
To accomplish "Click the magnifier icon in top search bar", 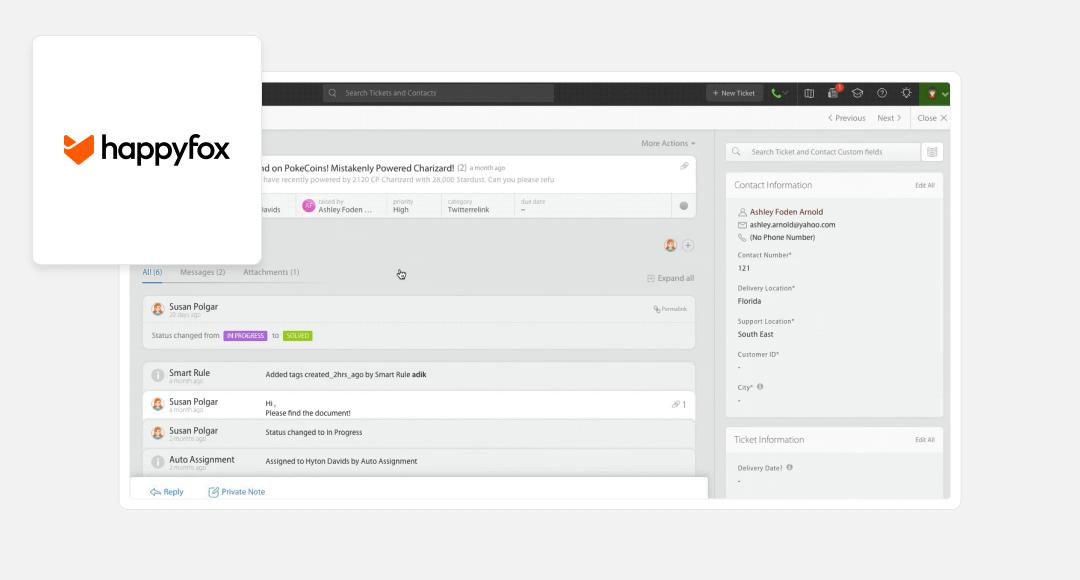I will (x=333, y=93).
